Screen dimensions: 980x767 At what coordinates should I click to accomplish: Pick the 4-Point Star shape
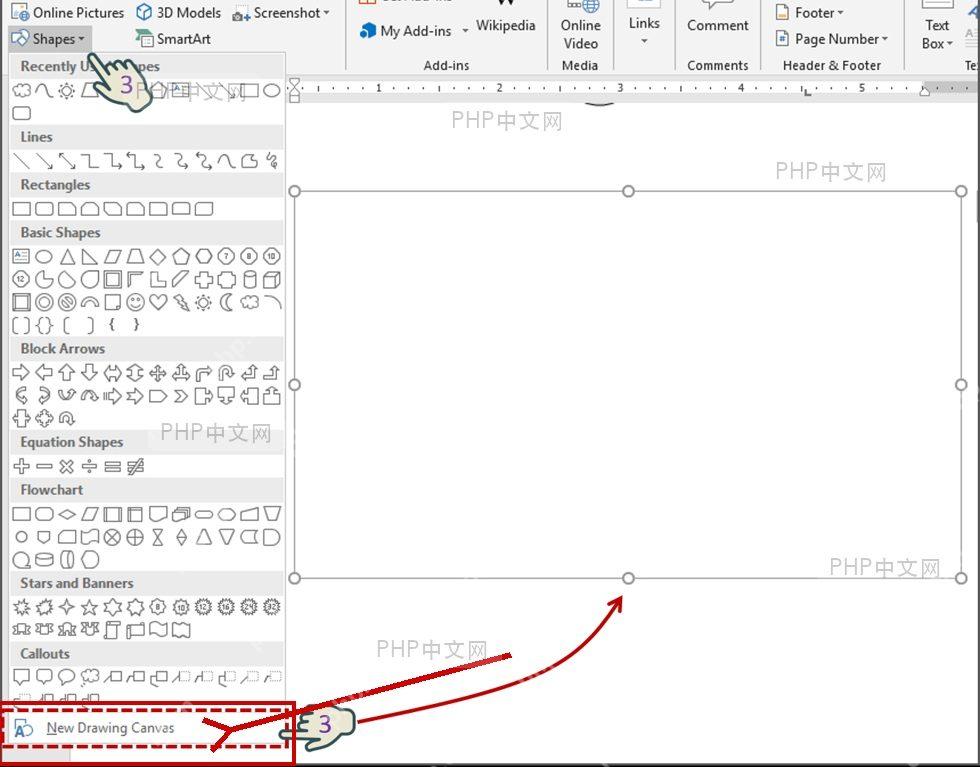67,606
